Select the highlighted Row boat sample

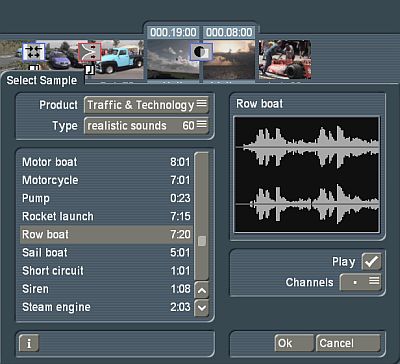[x=106, y=234]
